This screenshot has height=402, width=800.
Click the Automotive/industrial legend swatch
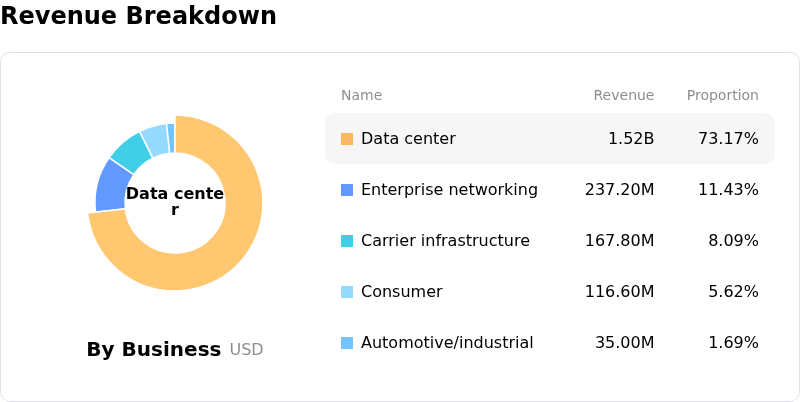pyautogui.click(x=347, y=343)
